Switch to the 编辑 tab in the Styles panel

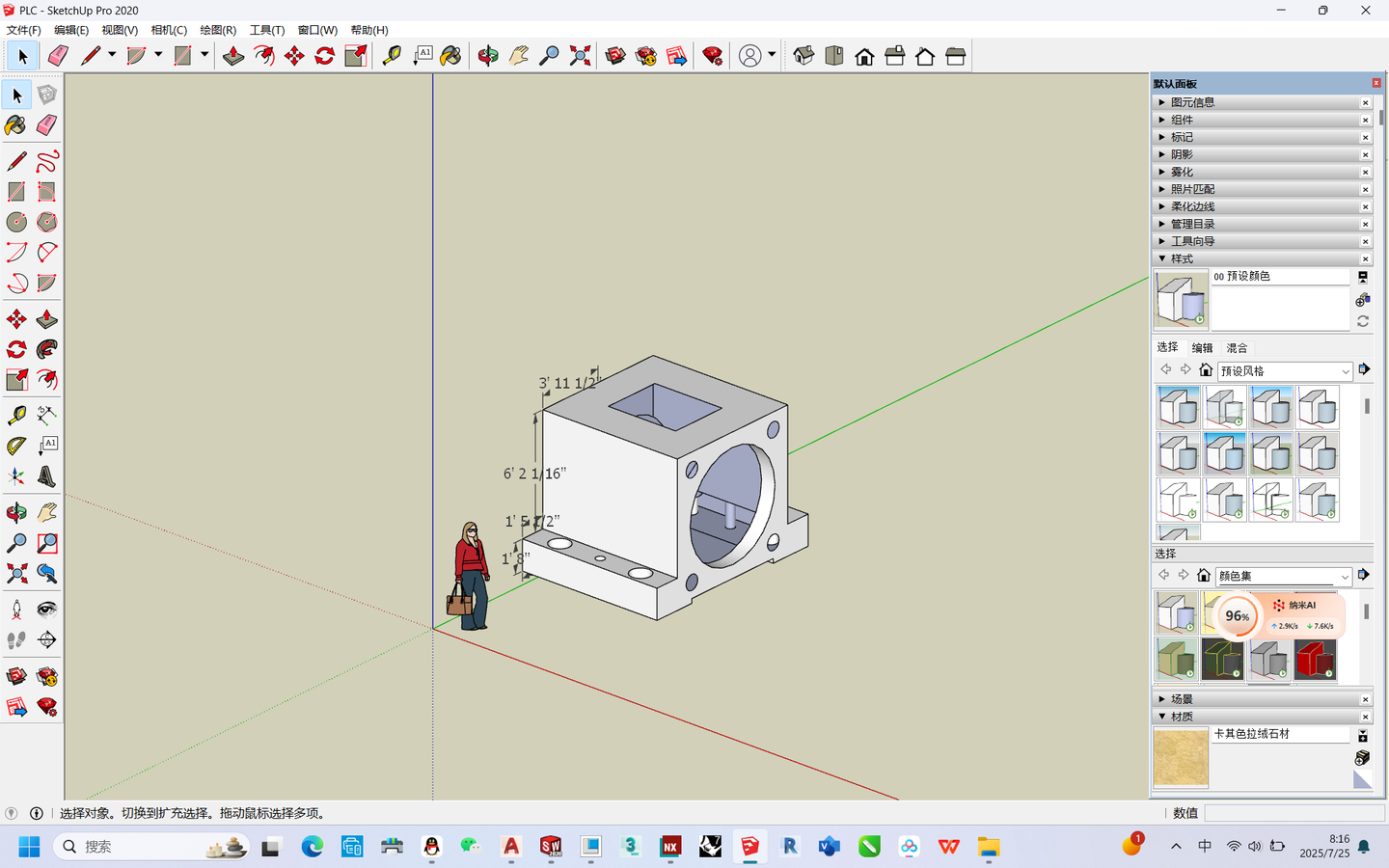[x=1202, y=347]
